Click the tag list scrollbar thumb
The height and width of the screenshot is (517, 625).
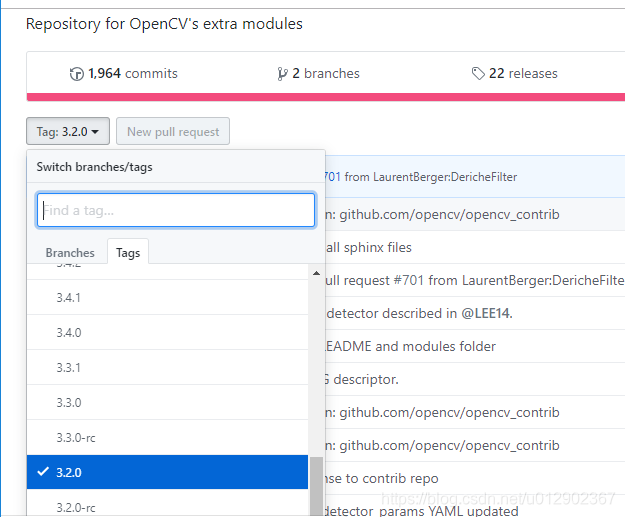pos(316,487)
